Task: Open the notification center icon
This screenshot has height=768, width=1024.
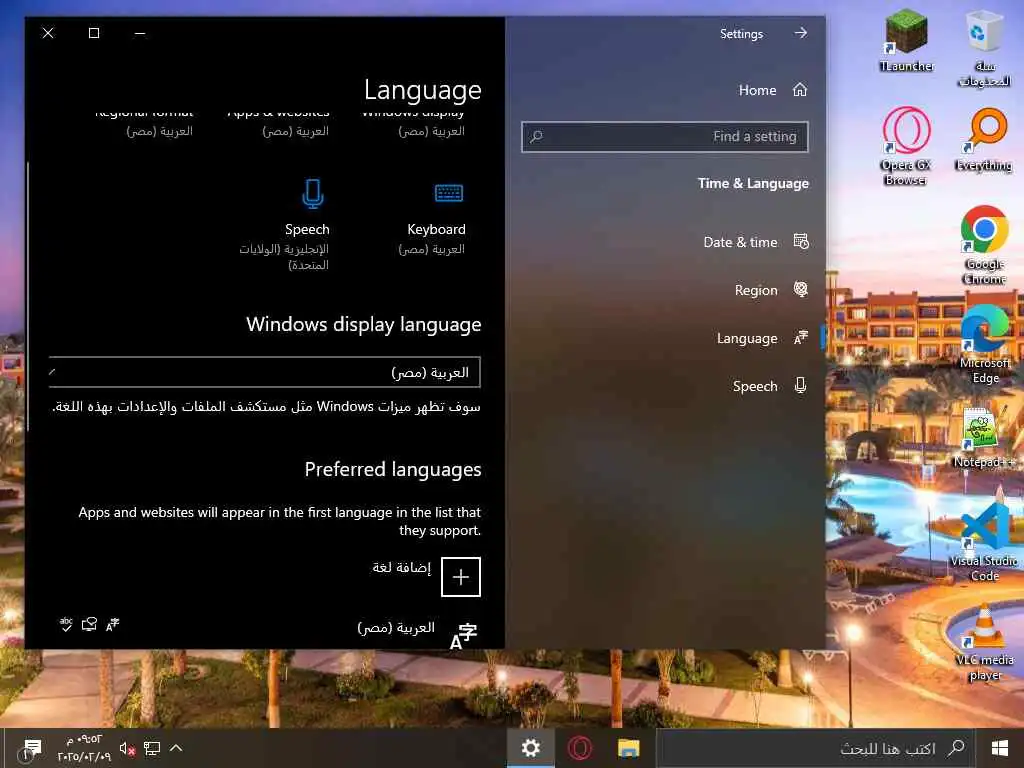Action: pyautogui.click(x=31, y=748)
